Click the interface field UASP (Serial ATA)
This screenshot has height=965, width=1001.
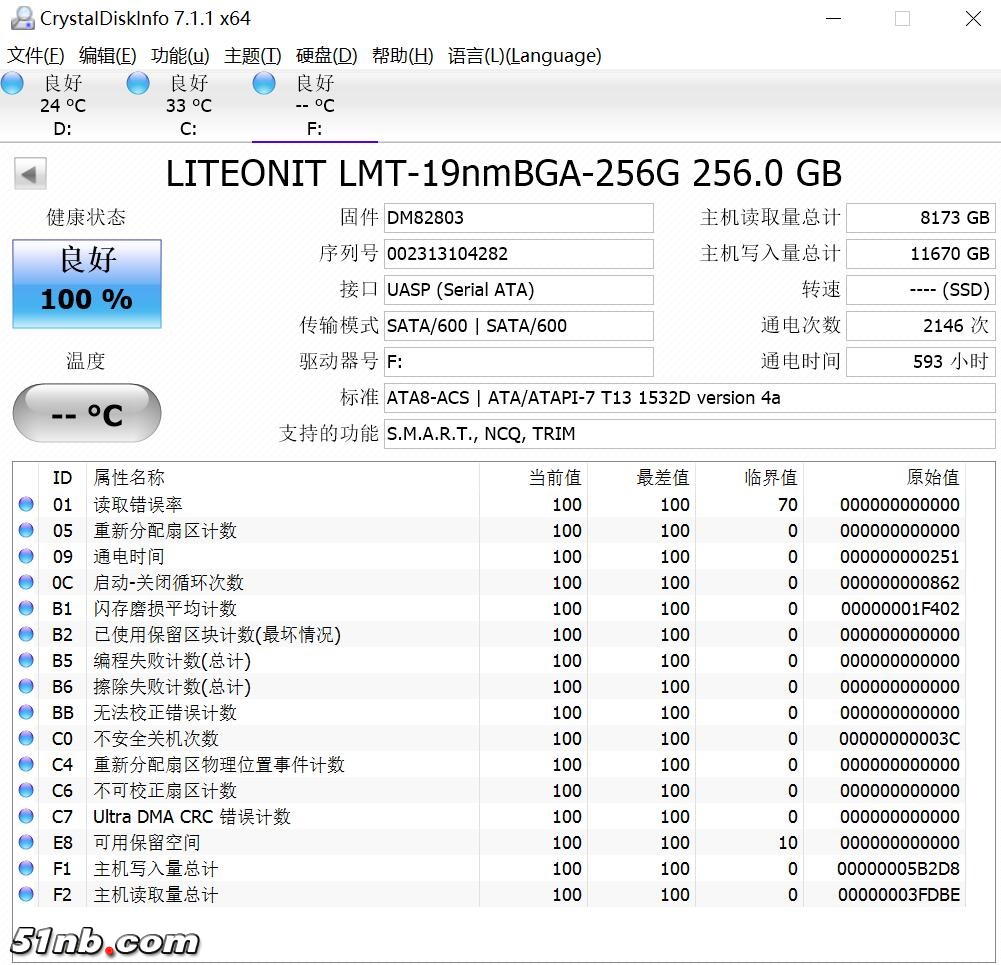pyautogui.click(x=518, y=290)
